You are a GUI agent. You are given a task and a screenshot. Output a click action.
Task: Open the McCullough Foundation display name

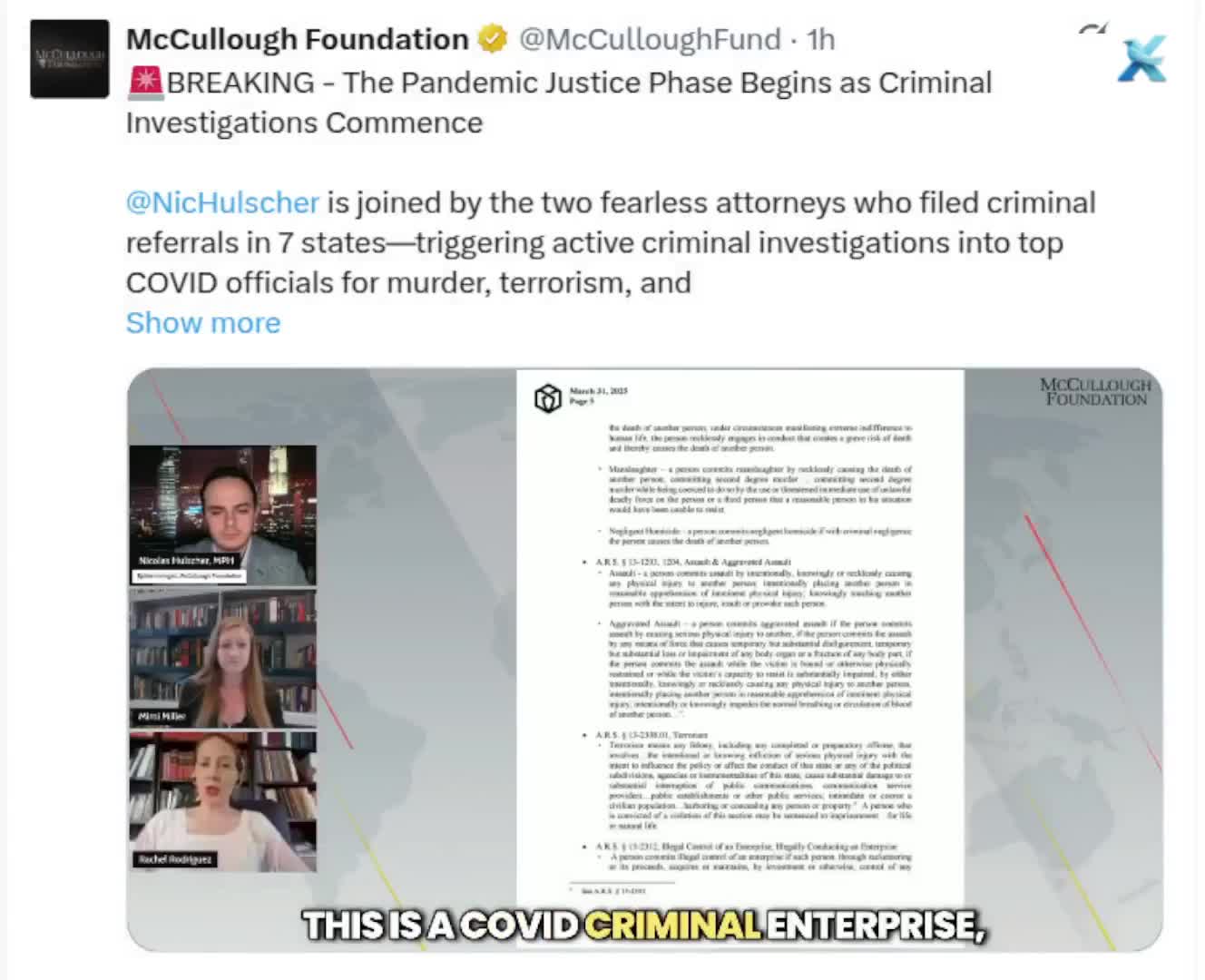pos(298,39)
